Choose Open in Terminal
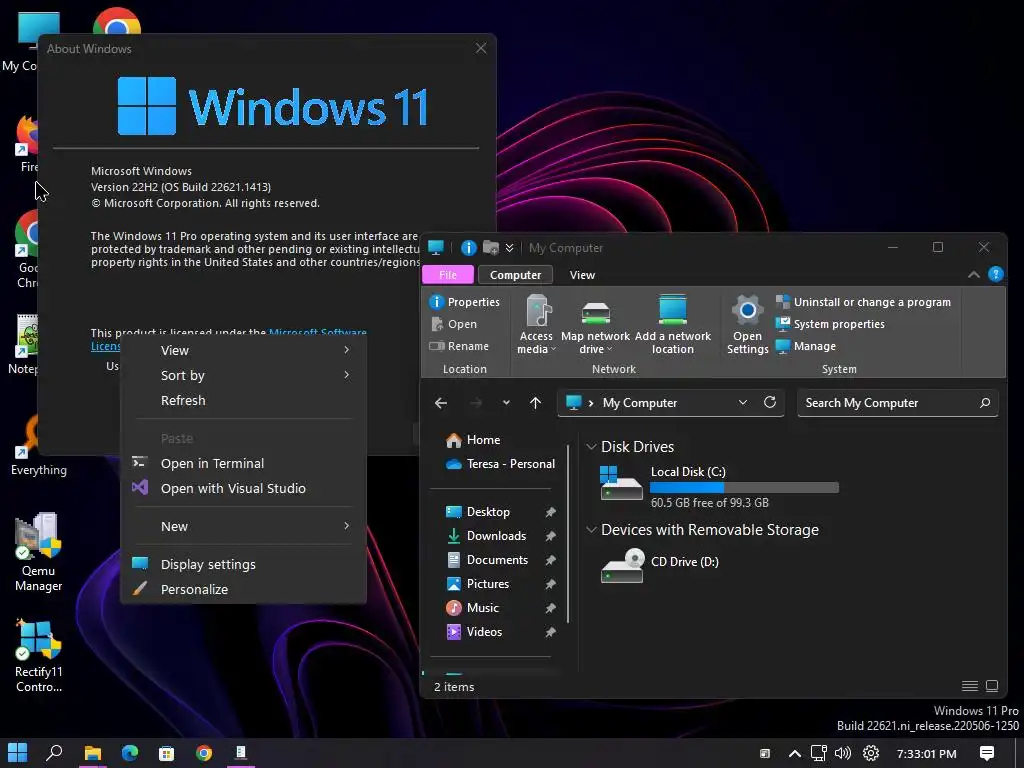The image size is (1024, 768). tap(244, 464)
